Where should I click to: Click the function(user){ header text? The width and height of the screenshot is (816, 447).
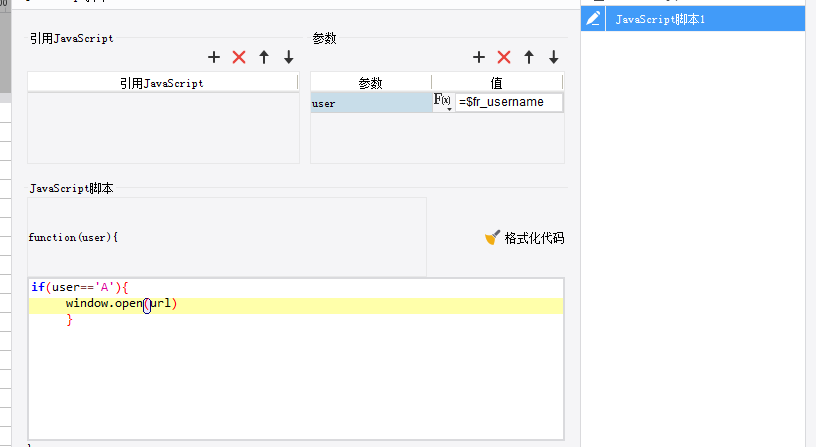73,237
